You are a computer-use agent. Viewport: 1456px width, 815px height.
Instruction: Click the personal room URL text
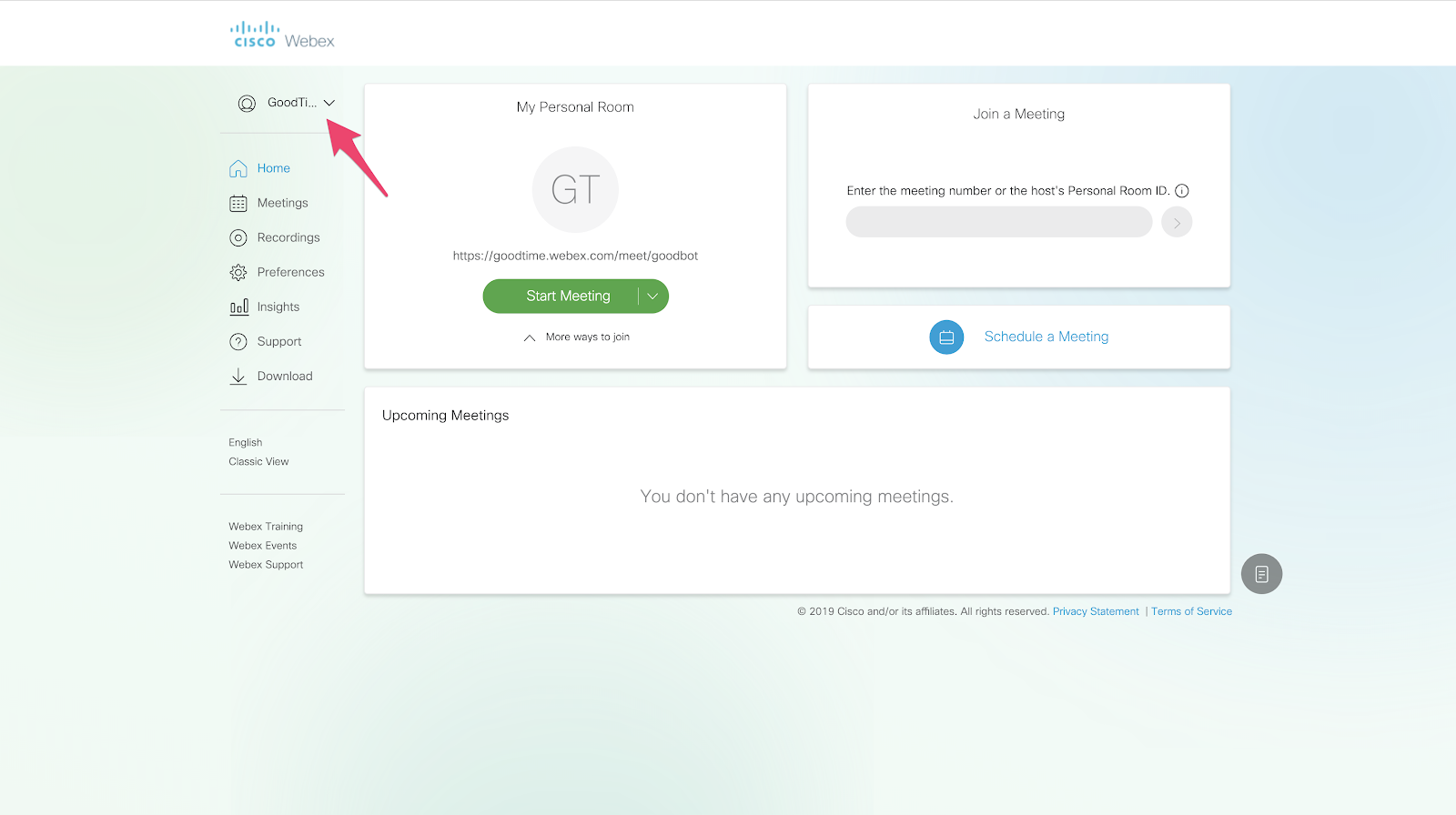click(x=575, y=256)
